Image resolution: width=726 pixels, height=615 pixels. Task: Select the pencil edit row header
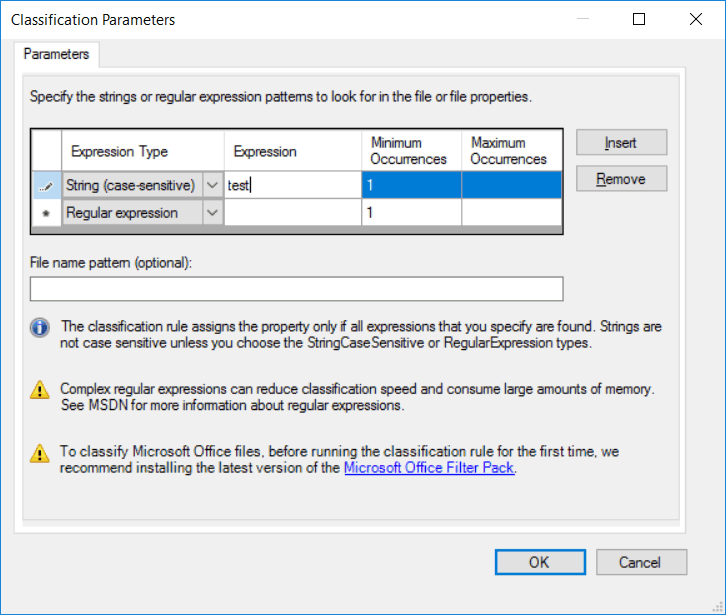pyautogui.click(x=46, y=186)
